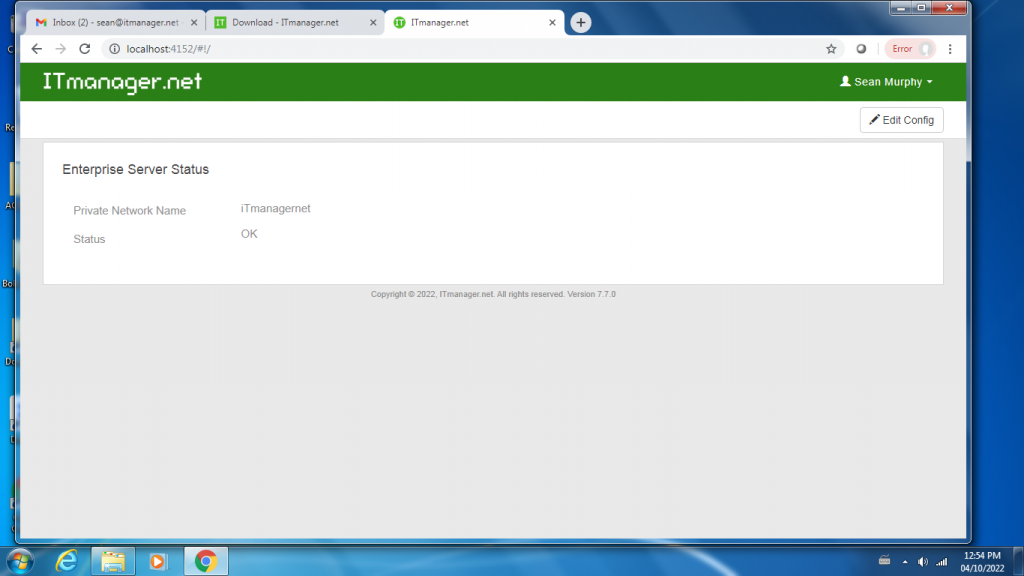Bookmark the page with the star icon
This screenshot has height=576, width=1024.
[x=831, y=48]
